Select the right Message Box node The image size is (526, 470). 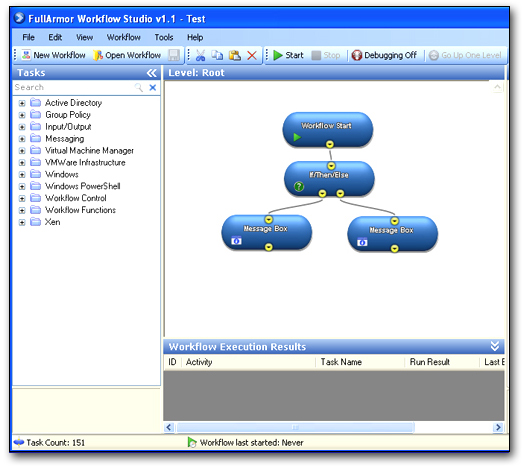pos(392,234)
